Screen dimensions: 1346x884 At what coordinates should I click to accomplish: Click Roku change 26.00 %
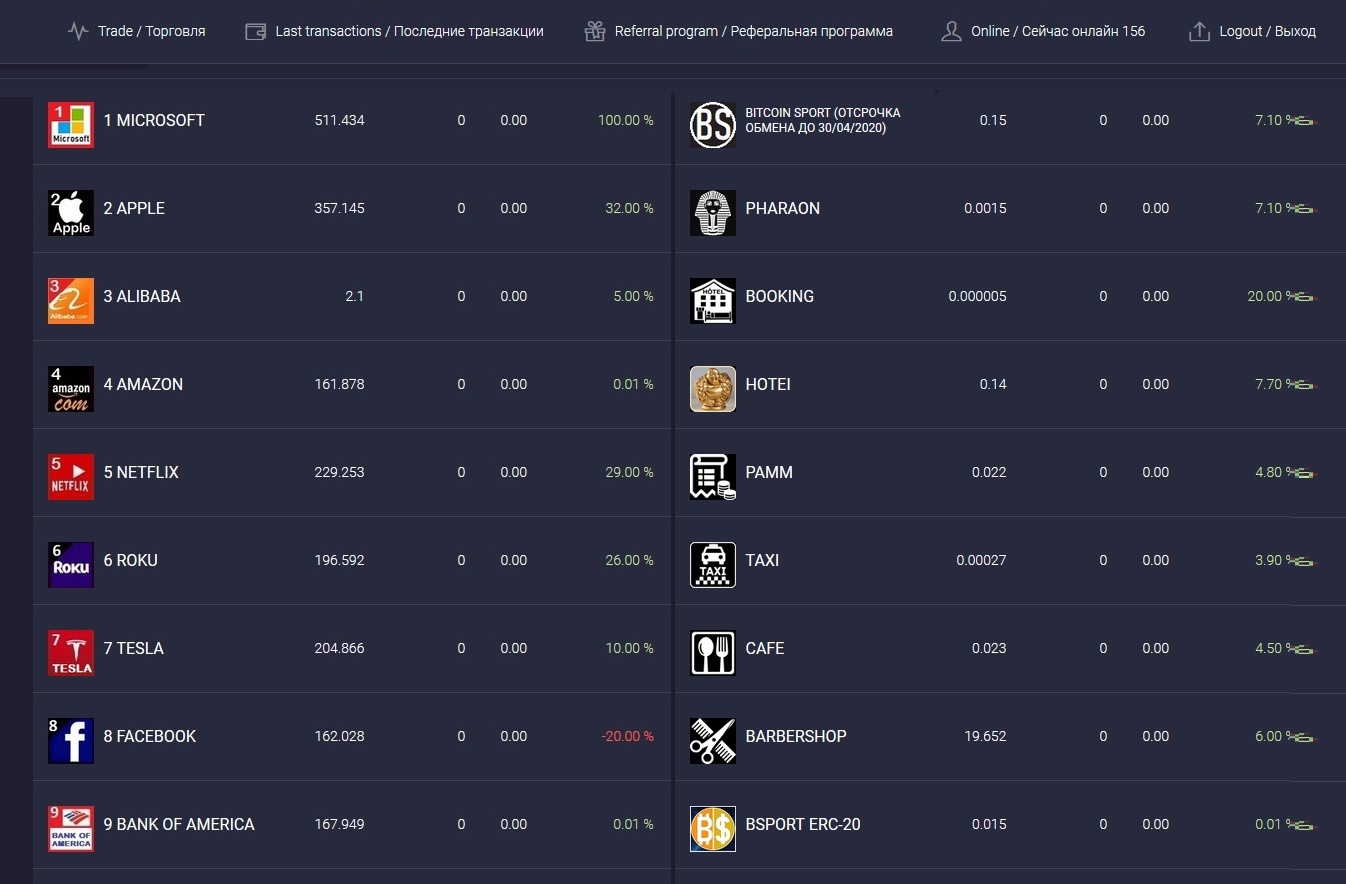pyautogui.click(x=629, y=560)
